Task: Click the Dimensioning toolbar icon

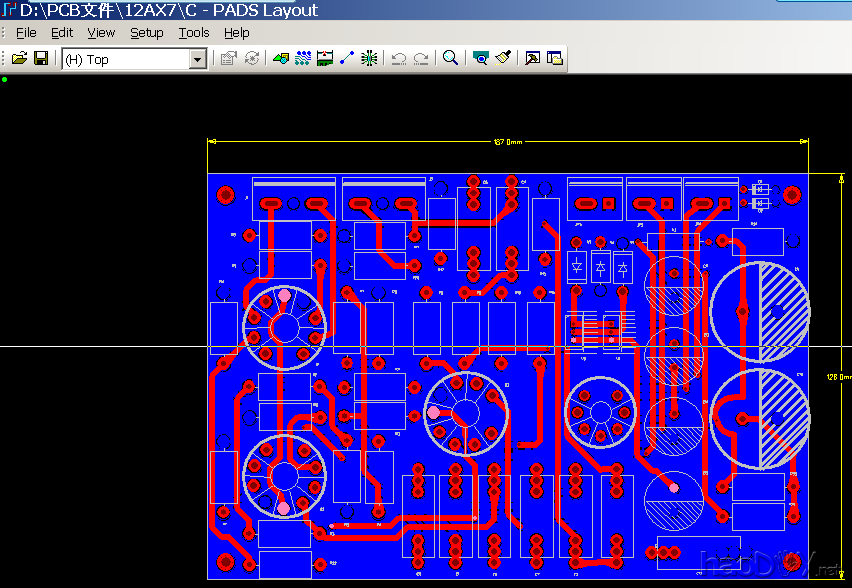Action: [x=325, y=59]
